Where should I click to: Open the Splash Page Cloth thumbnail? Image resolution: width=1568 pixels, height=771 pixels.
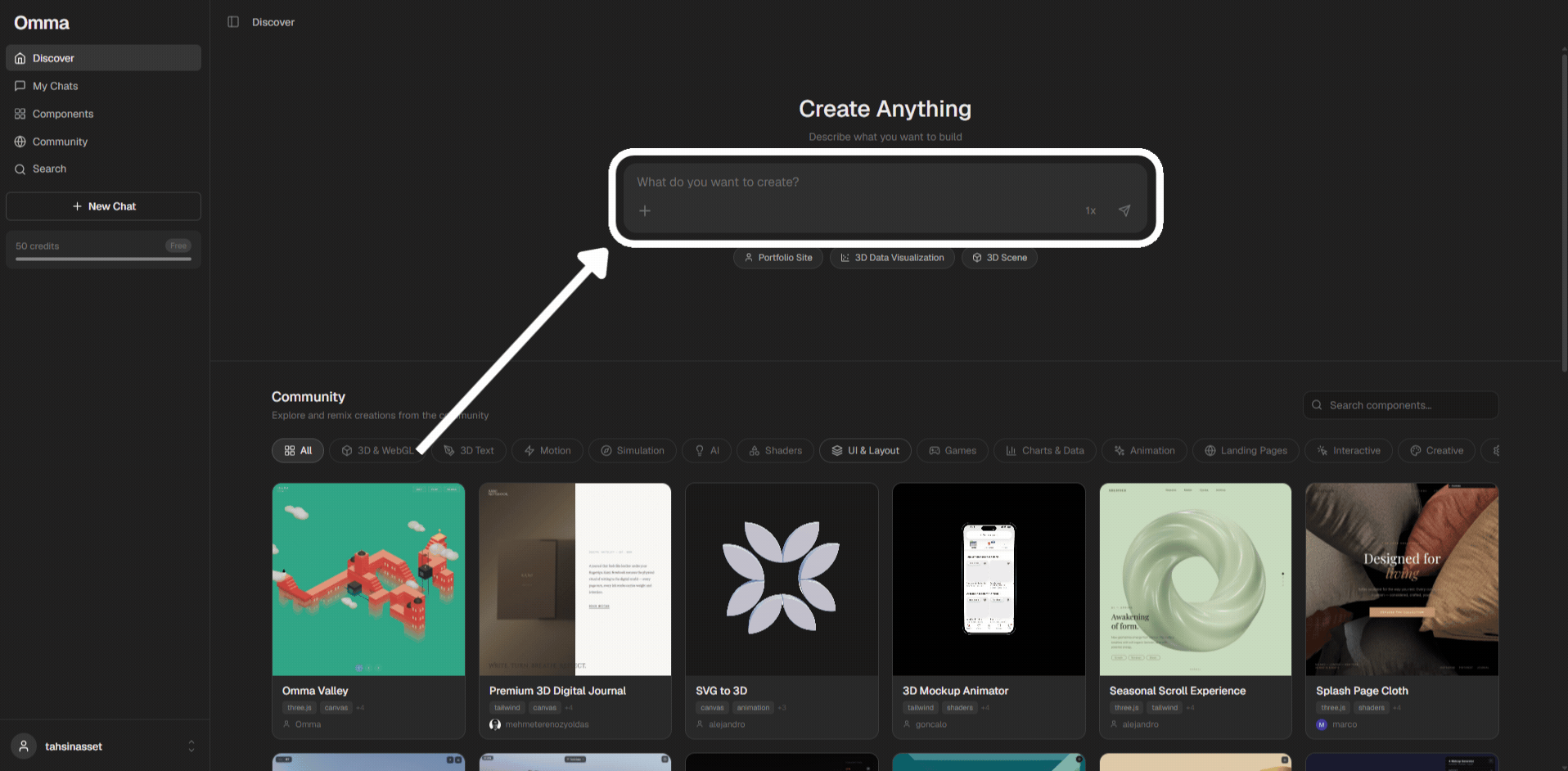(1403, 579)
